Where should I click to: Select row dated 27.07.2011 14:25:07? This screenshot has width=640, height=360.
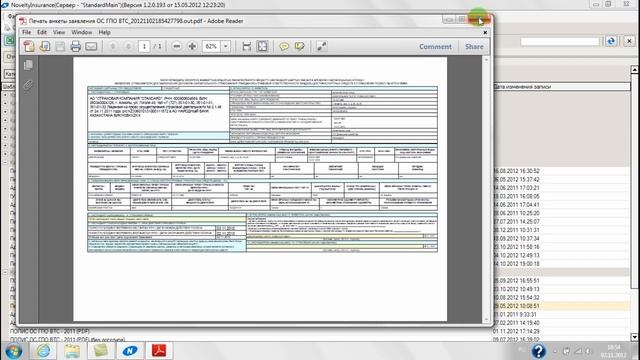517,222
